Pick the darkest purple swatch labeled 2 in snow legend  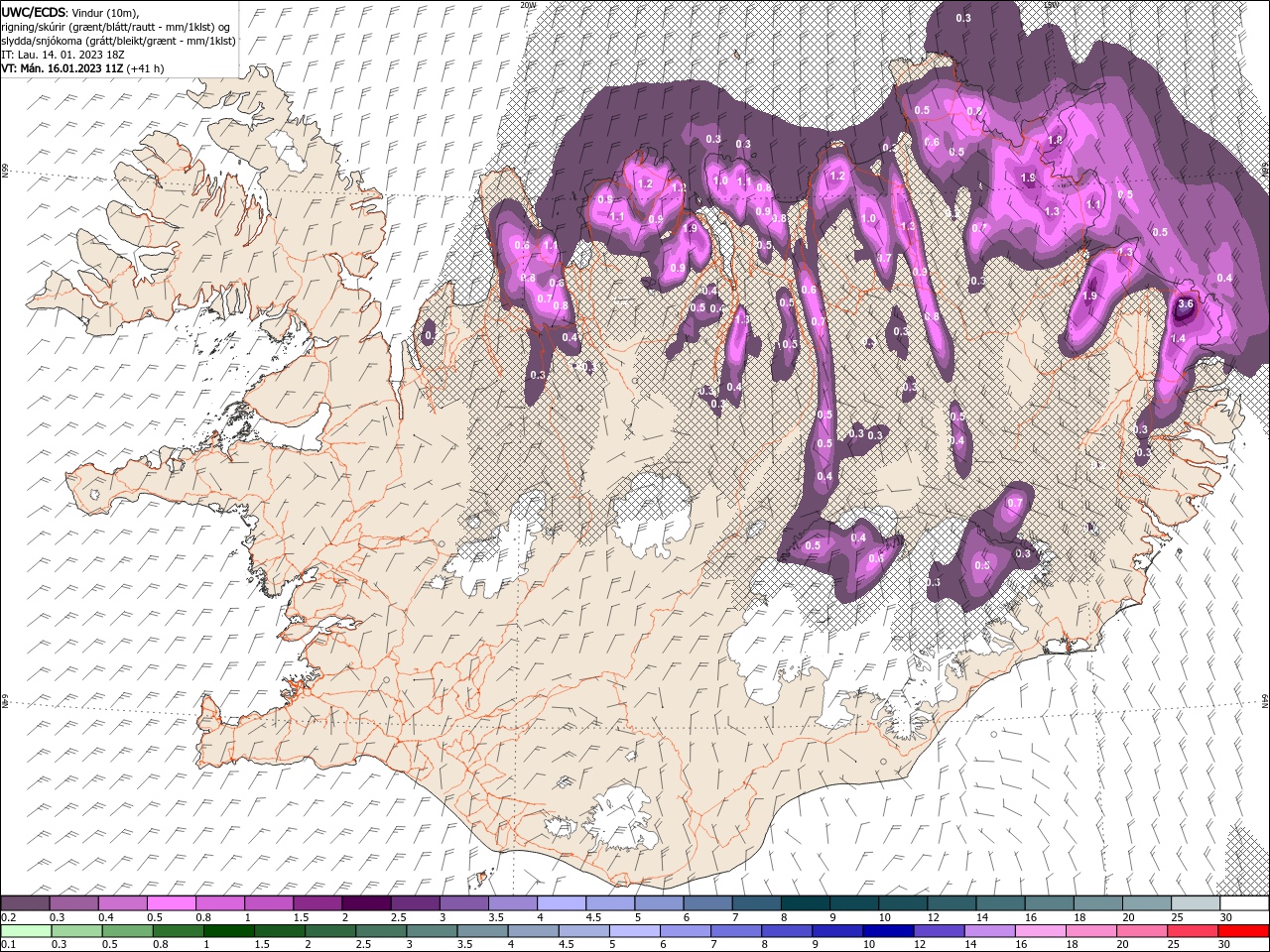pos(365,903)
